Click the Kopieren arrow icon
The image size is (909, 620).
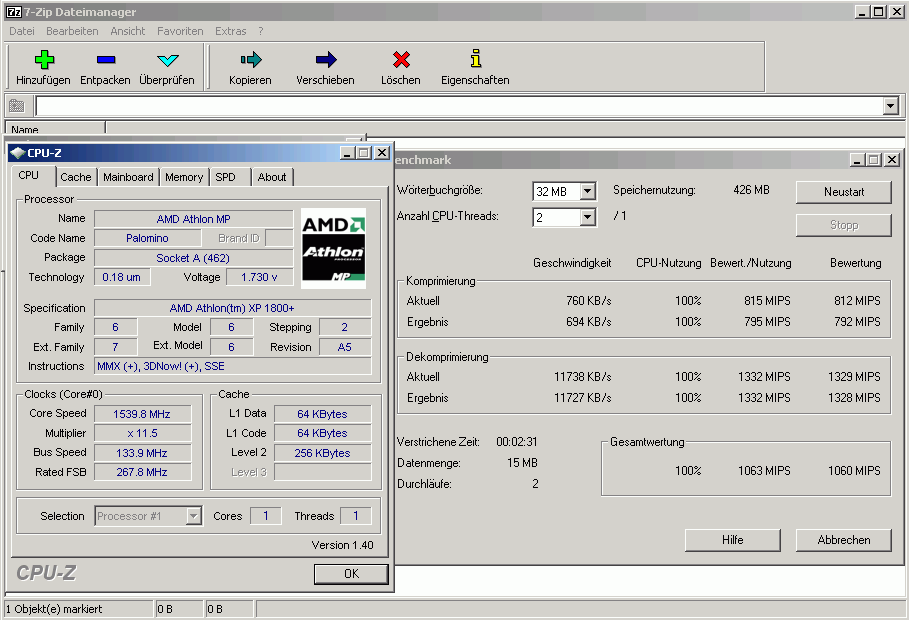tap(251, 59)
